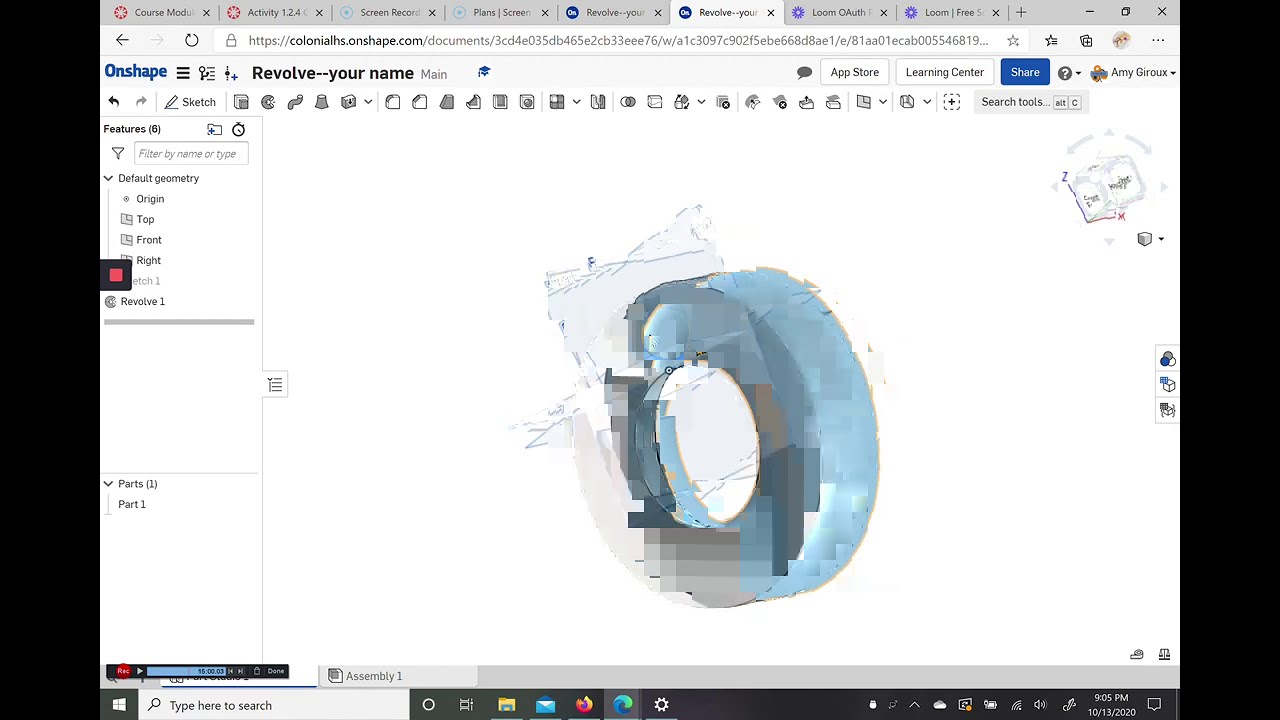Select the Draft tool icon

[447, 102]
